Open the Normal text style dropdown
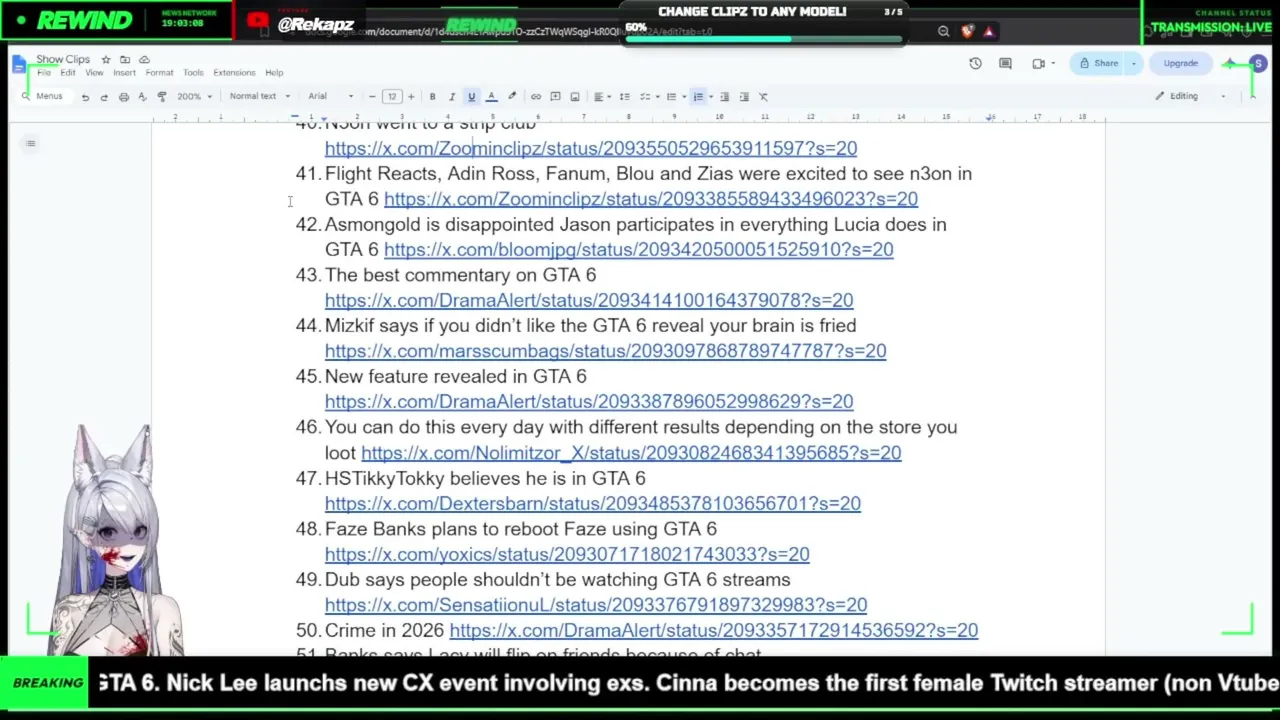Viewport: 1280px width, 720px height. (259, 97)
